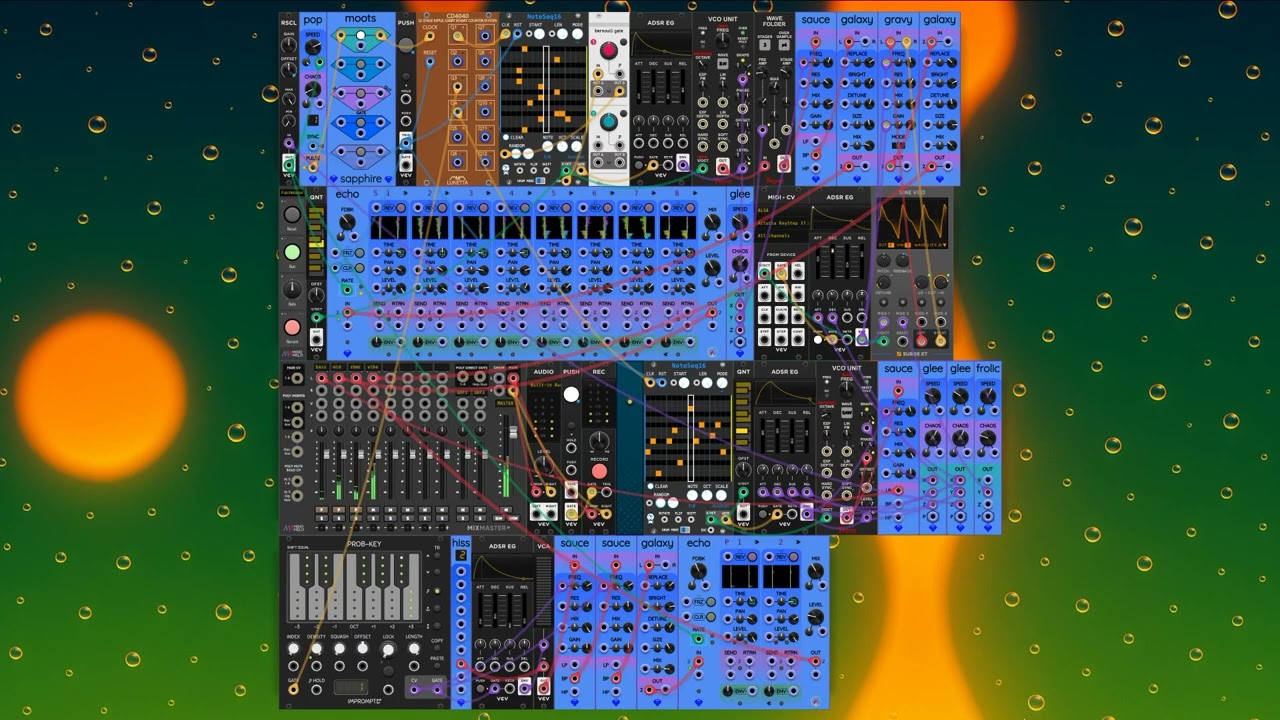
Task: Click the Q1 output jack on CD4040
Action: click(x=457, y=37)
